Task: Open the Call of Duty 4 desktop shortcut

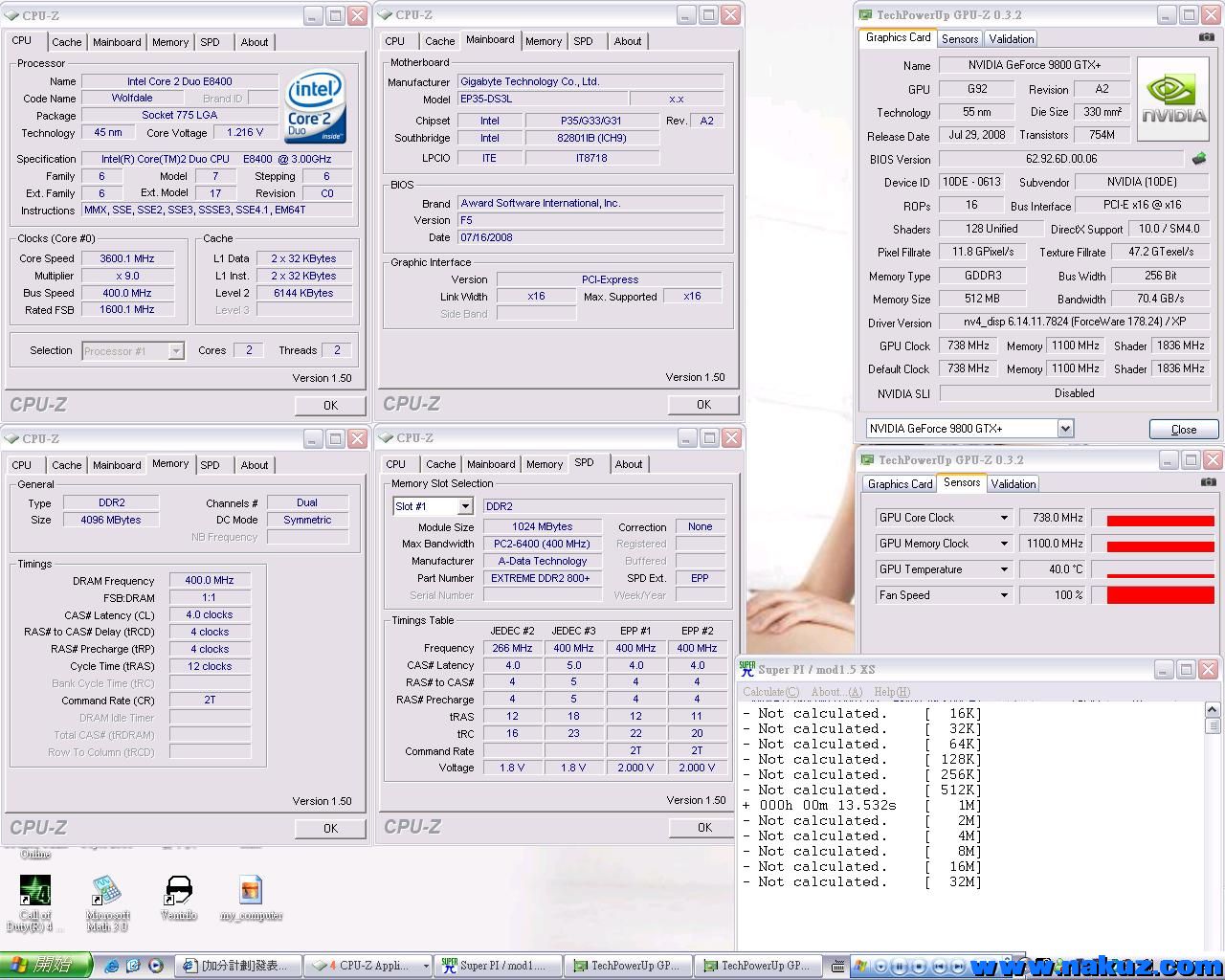Action: [35, 890]
